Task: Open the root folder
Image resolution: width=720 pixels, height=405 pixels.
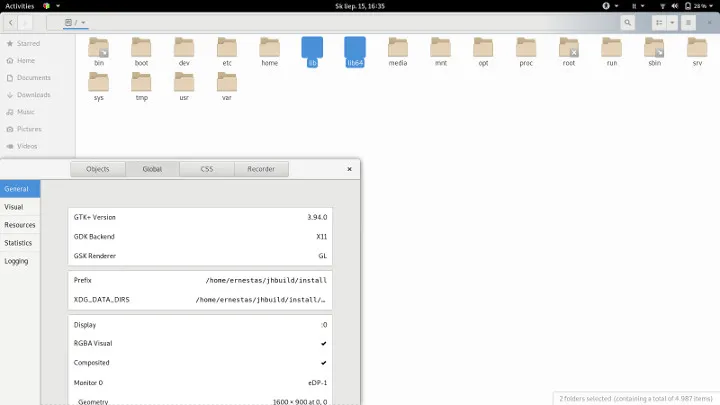Action: [569, 48]
